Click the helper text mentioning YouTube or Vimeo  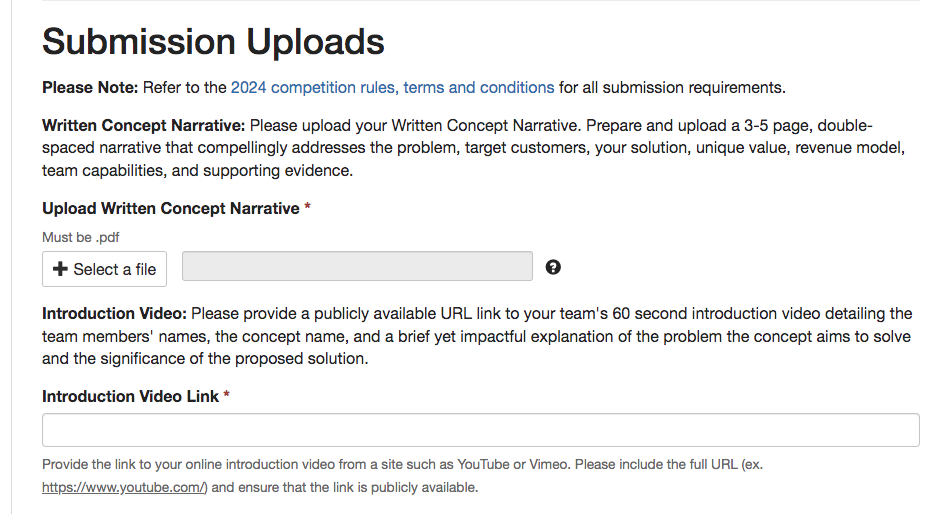pos(402,476)
